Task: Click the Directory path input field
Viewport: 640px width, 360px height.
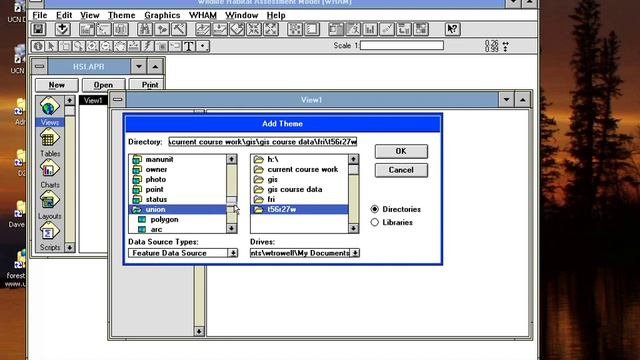Action: [x=263, y=142]
